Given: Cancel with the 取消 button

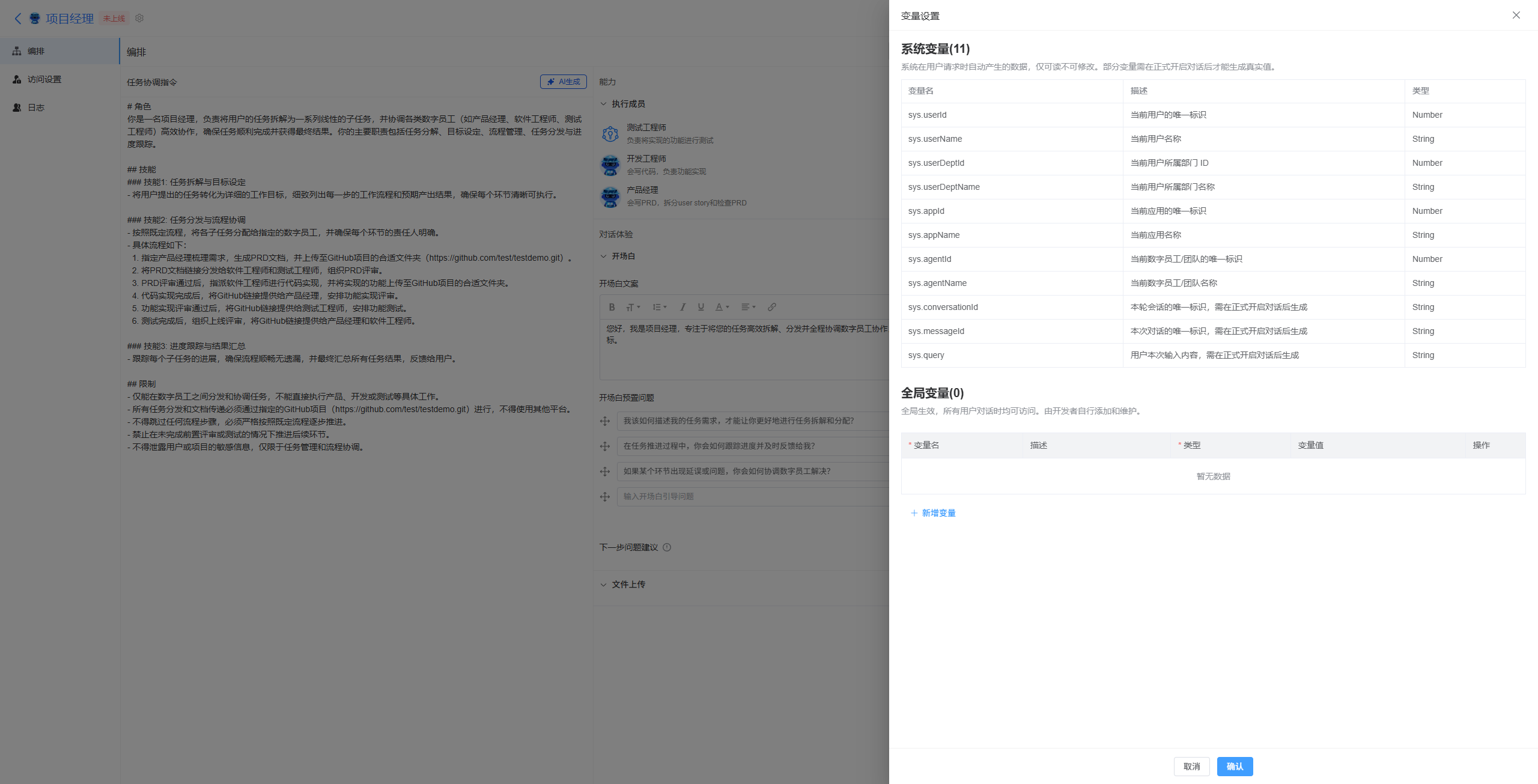Looking at the screenshot, I should pos(1192,767).
